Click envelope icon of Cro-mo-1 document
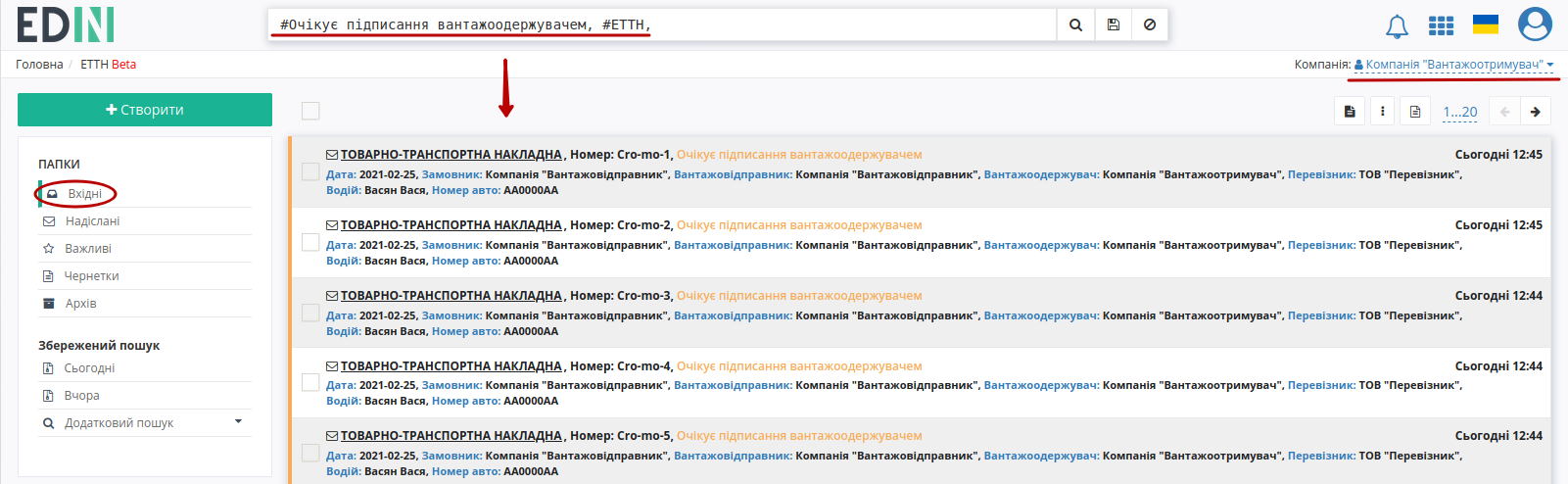Image resolution: width=1568 pixels, height=484 pixels. pos(332,155)
